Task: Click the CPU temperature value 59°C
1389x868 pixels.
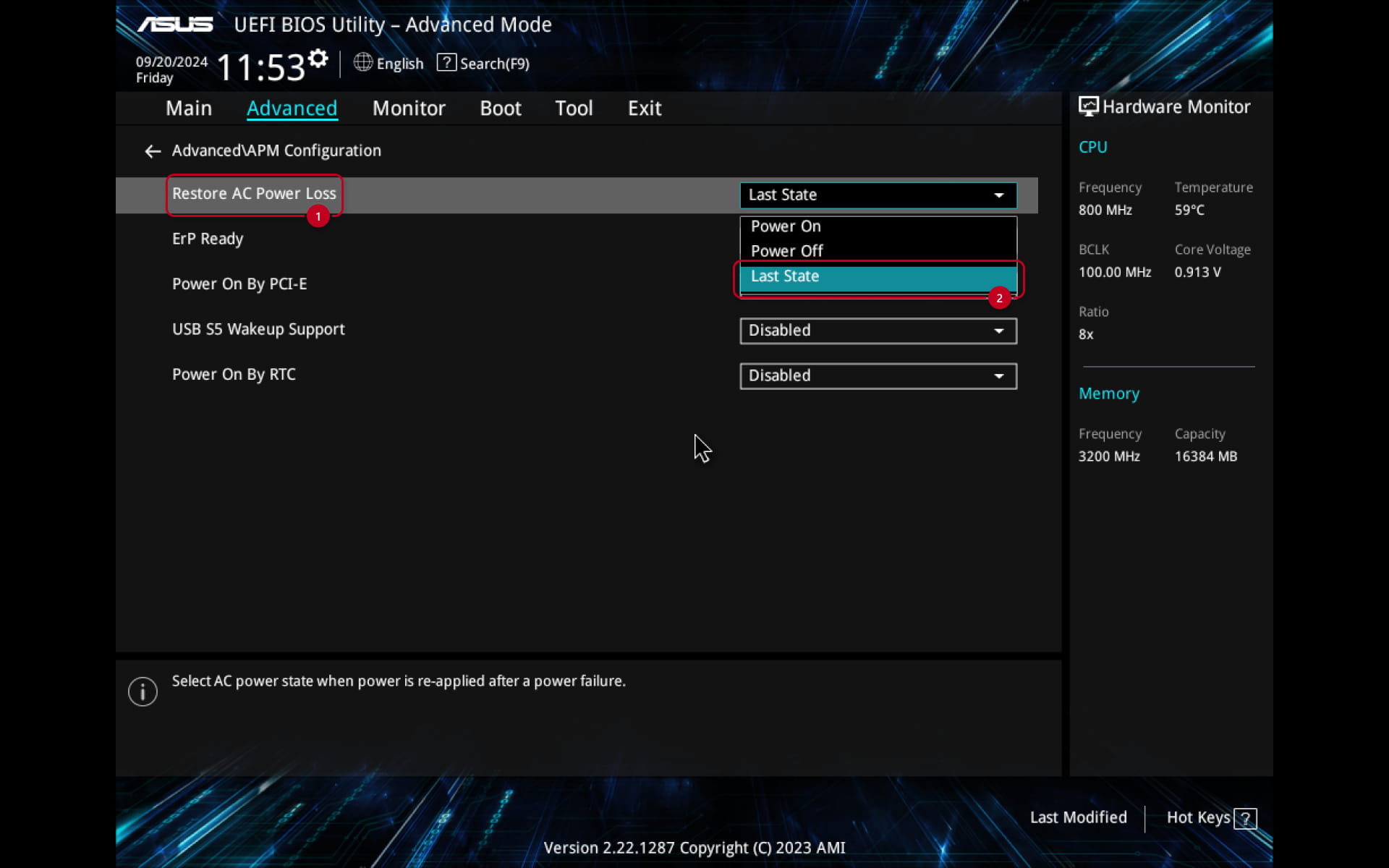Action: (x=1189, y=210)
